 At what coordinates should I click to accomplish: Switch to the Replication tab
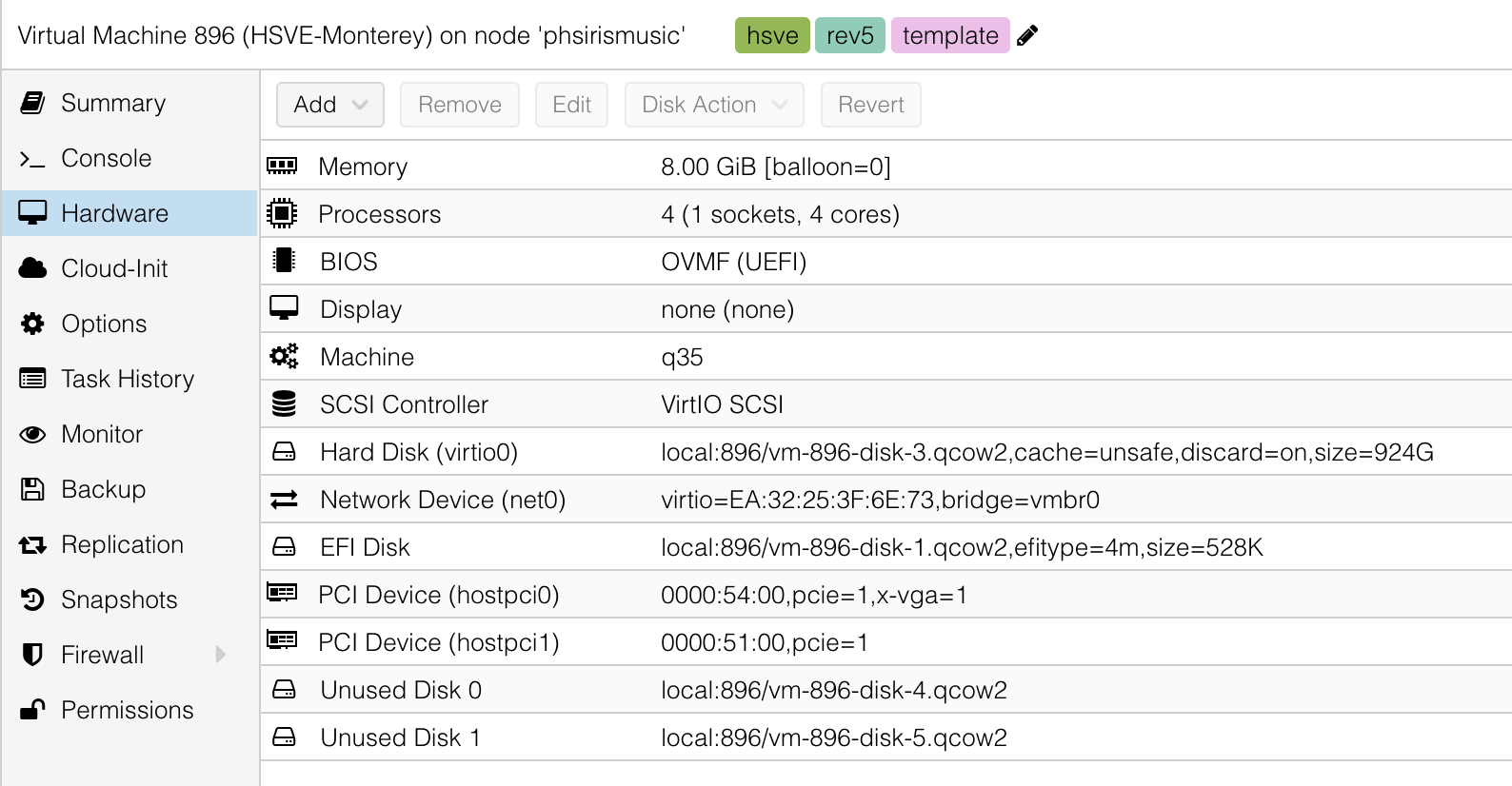(122, 544)
